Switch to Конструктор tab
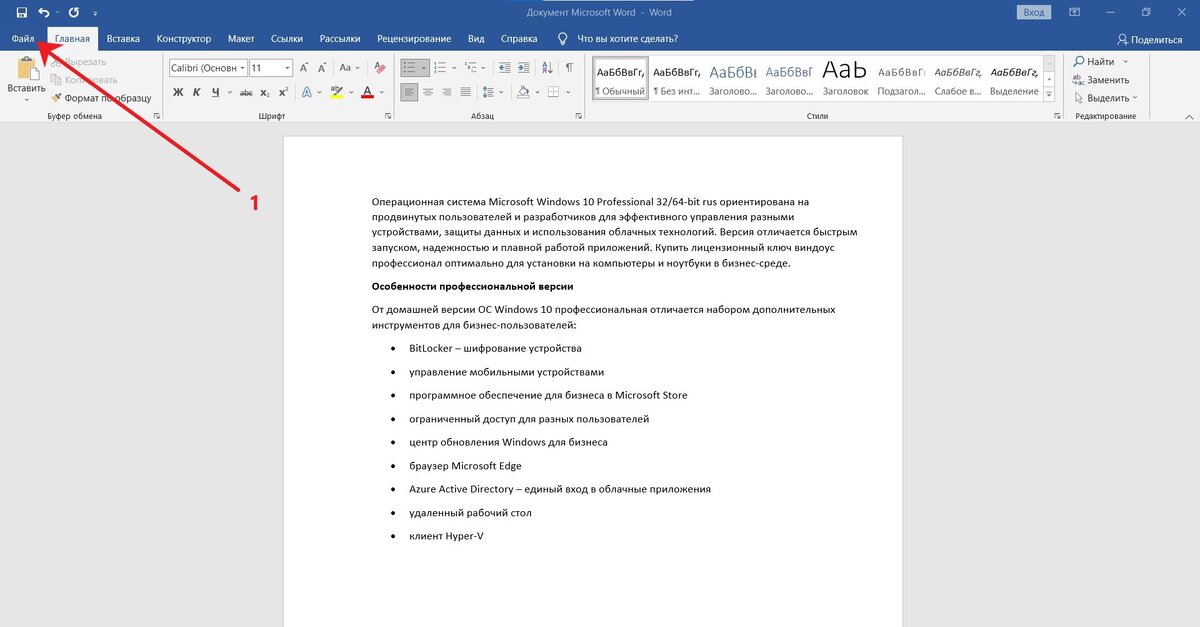 (x=184, y=38)
